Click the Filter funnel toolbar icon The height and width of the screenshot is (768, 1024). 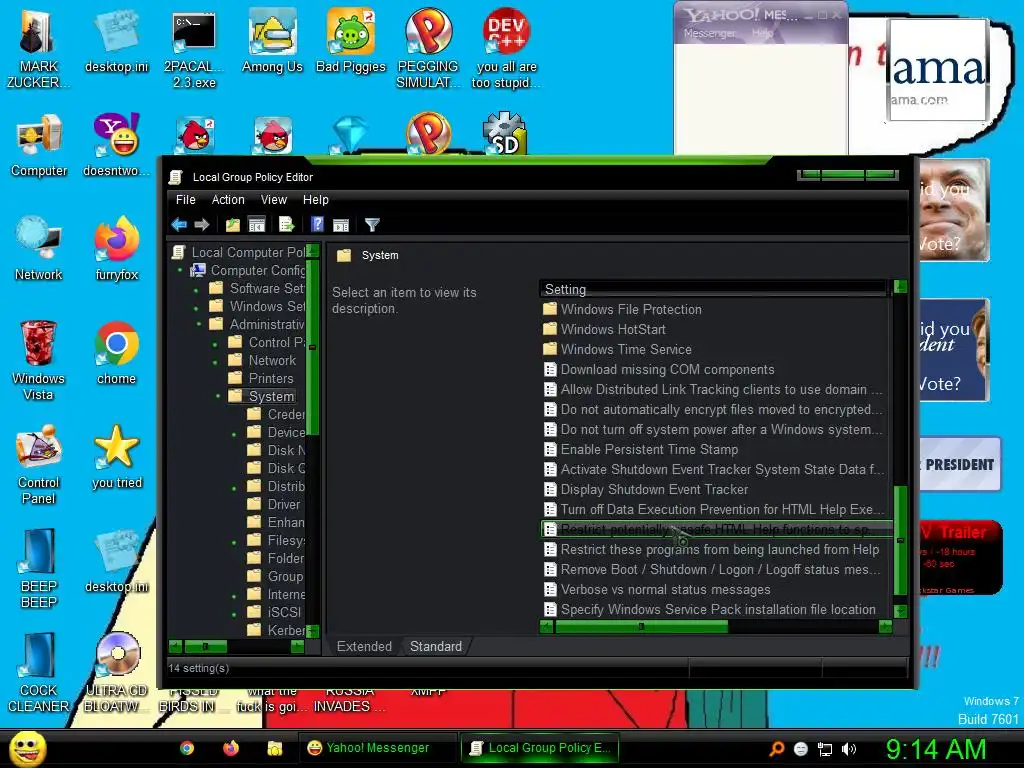click(372, 225)
